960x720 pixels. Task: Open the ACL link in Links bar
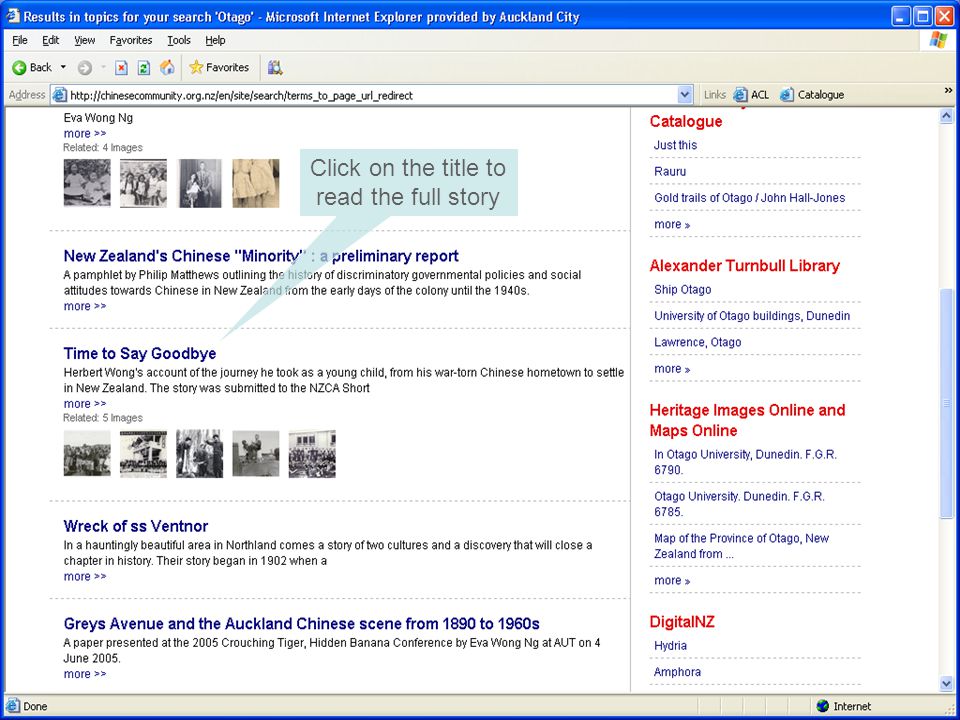751,95
